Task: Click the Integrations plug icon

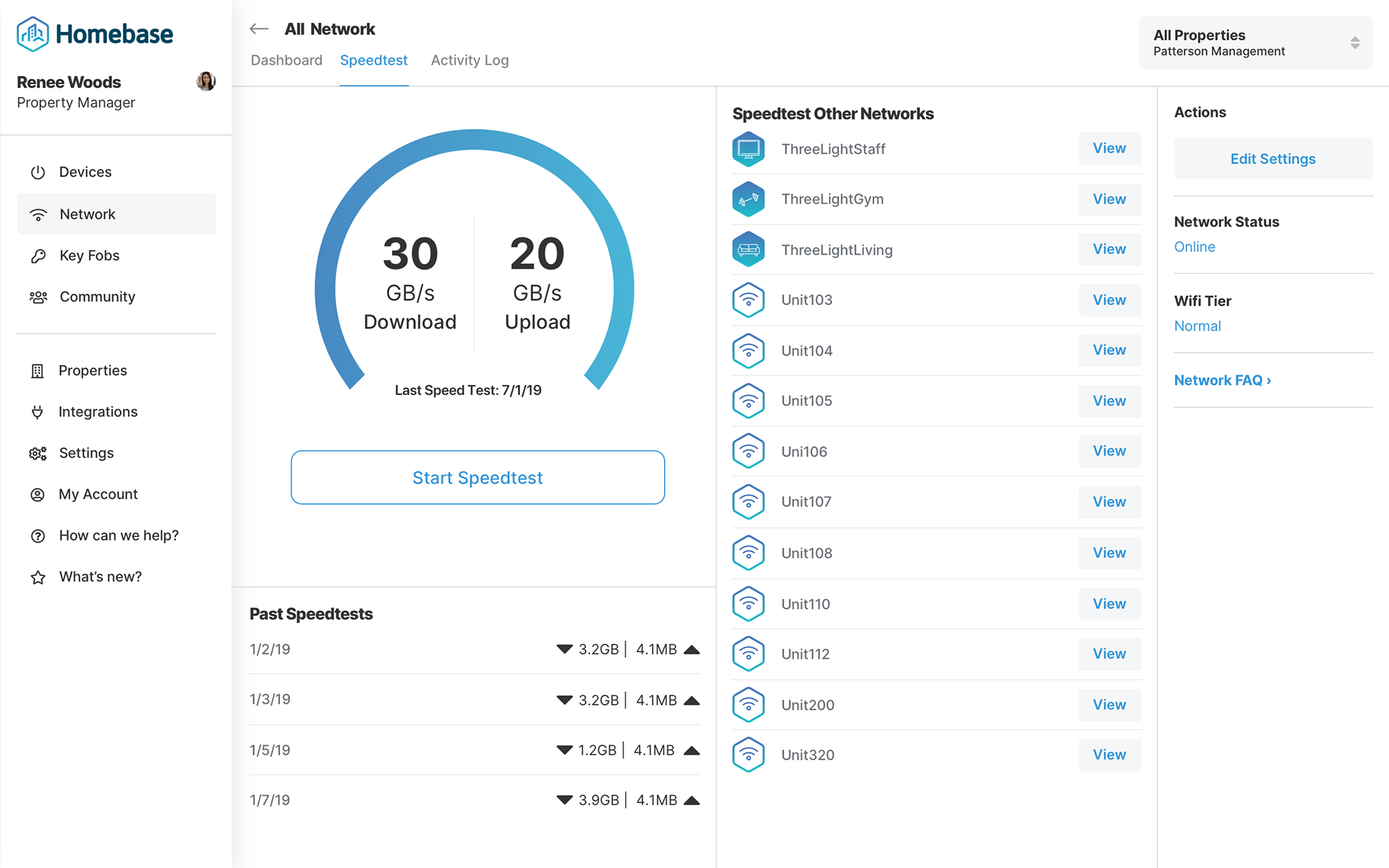Action: point(38,412)
